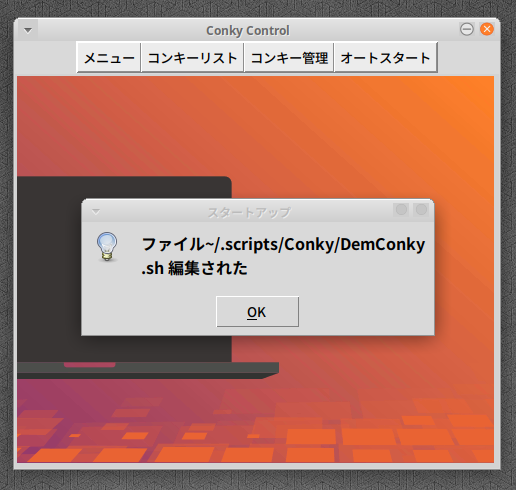Open スタートアップ dialog window menu arrow
Viewport: 516px width, 490px height.
coord(96,212)
